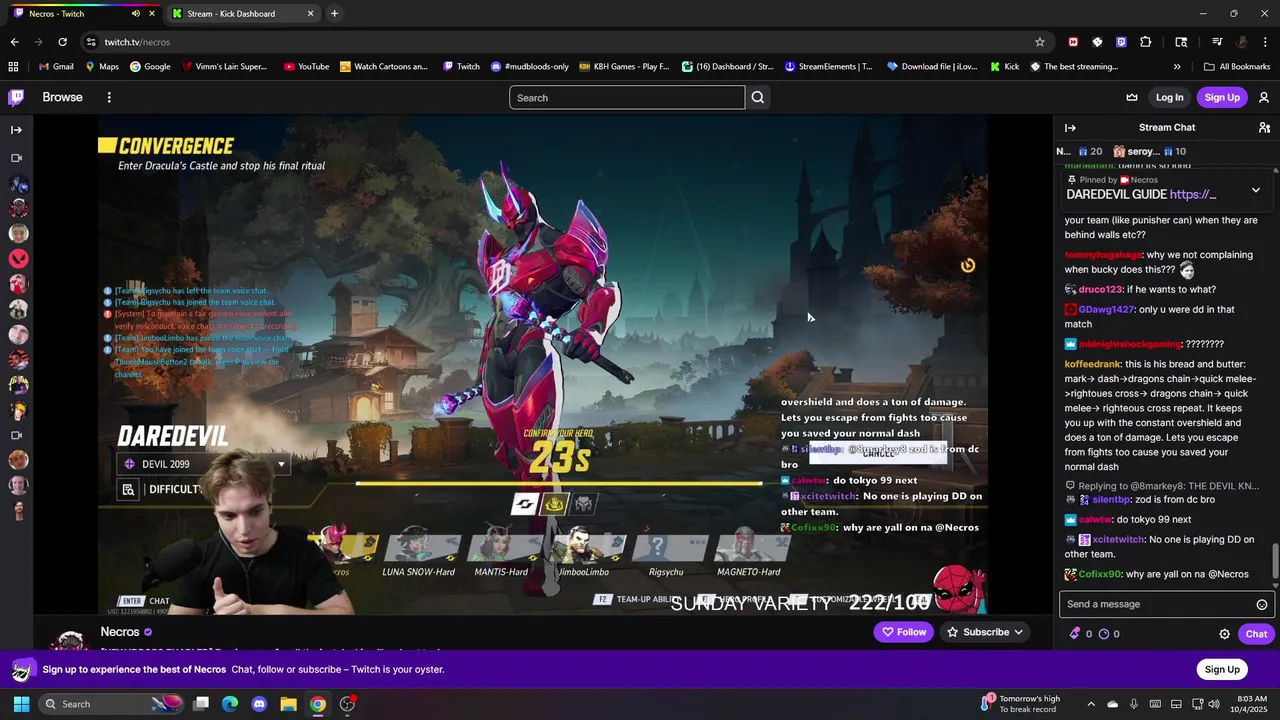The image size is (1280, 720).
Task: Open a new browser tab
Action: (x=334, y=14)
